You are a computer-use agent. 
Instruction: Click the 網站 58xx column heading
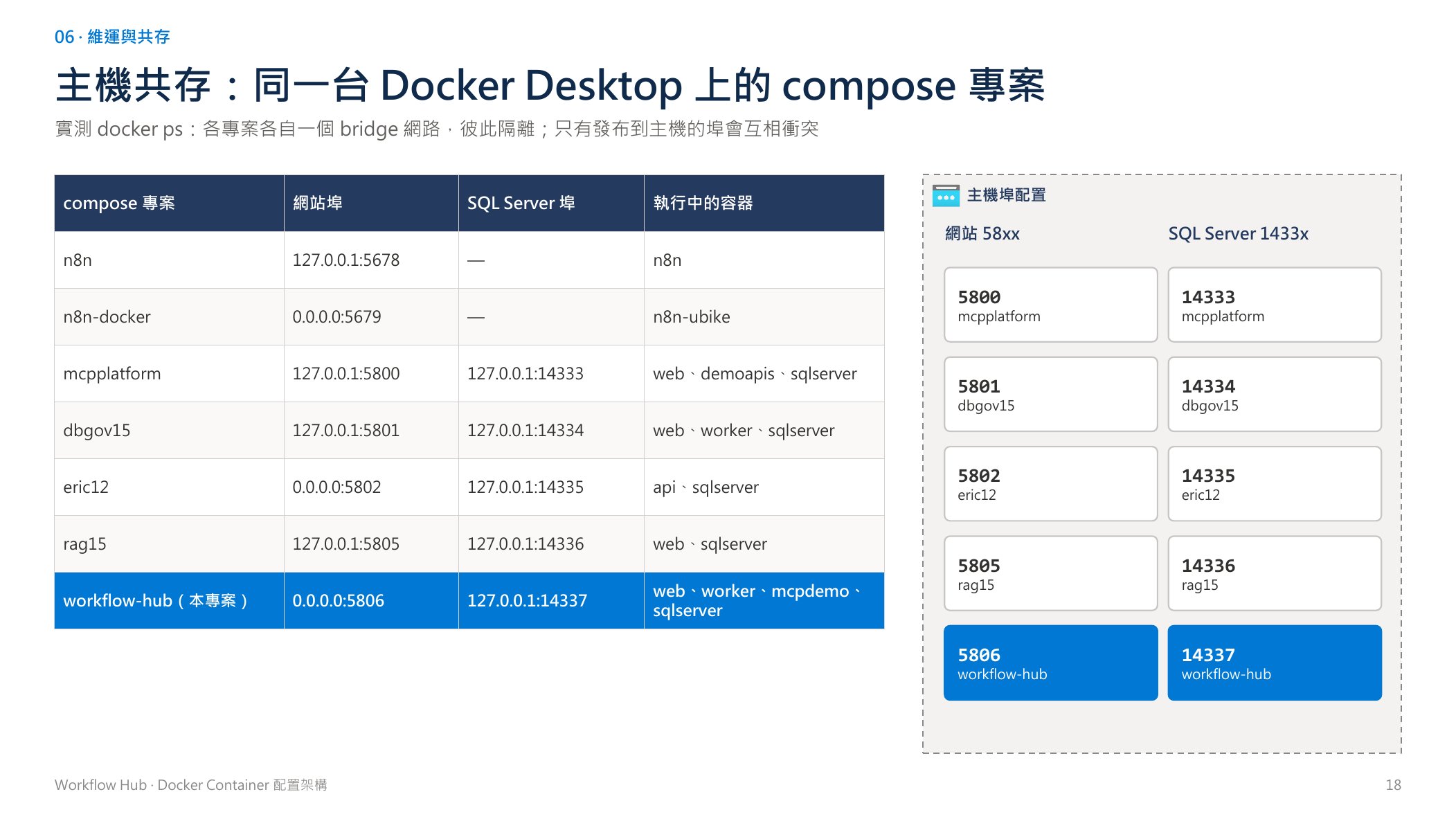coord(982,234)
